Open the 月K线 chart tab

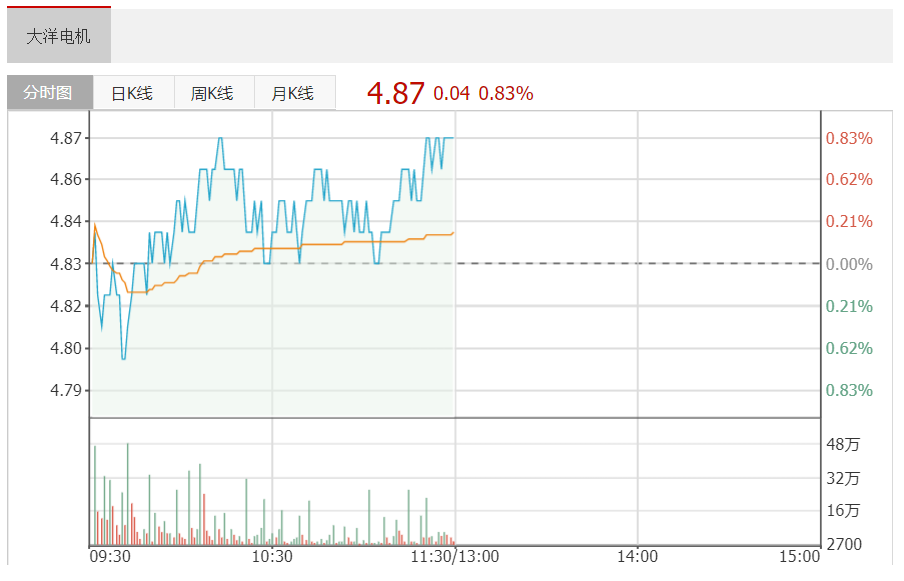point(294,93)
